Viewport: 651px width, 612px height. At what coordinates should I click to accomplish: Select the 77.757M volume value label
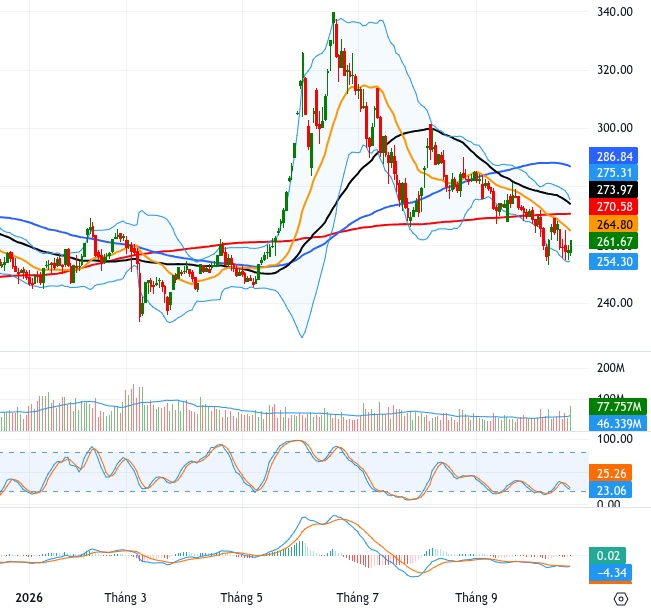pyautogui.click(x=617, y=406)
